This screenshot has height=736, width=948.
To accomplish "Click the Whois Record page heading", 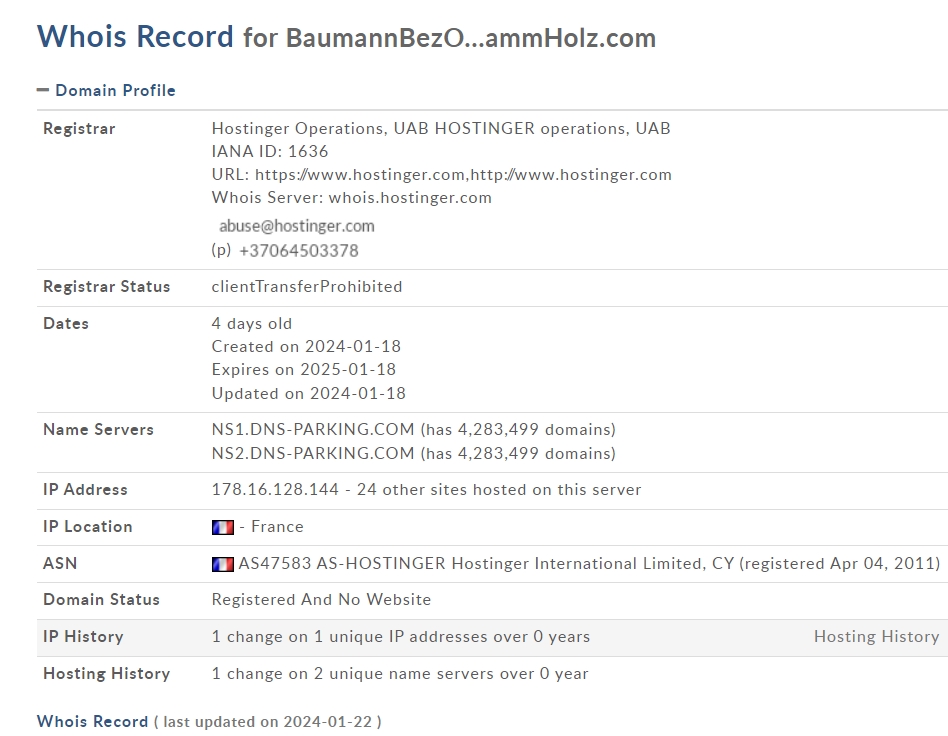I will click(x=135, y=36).
